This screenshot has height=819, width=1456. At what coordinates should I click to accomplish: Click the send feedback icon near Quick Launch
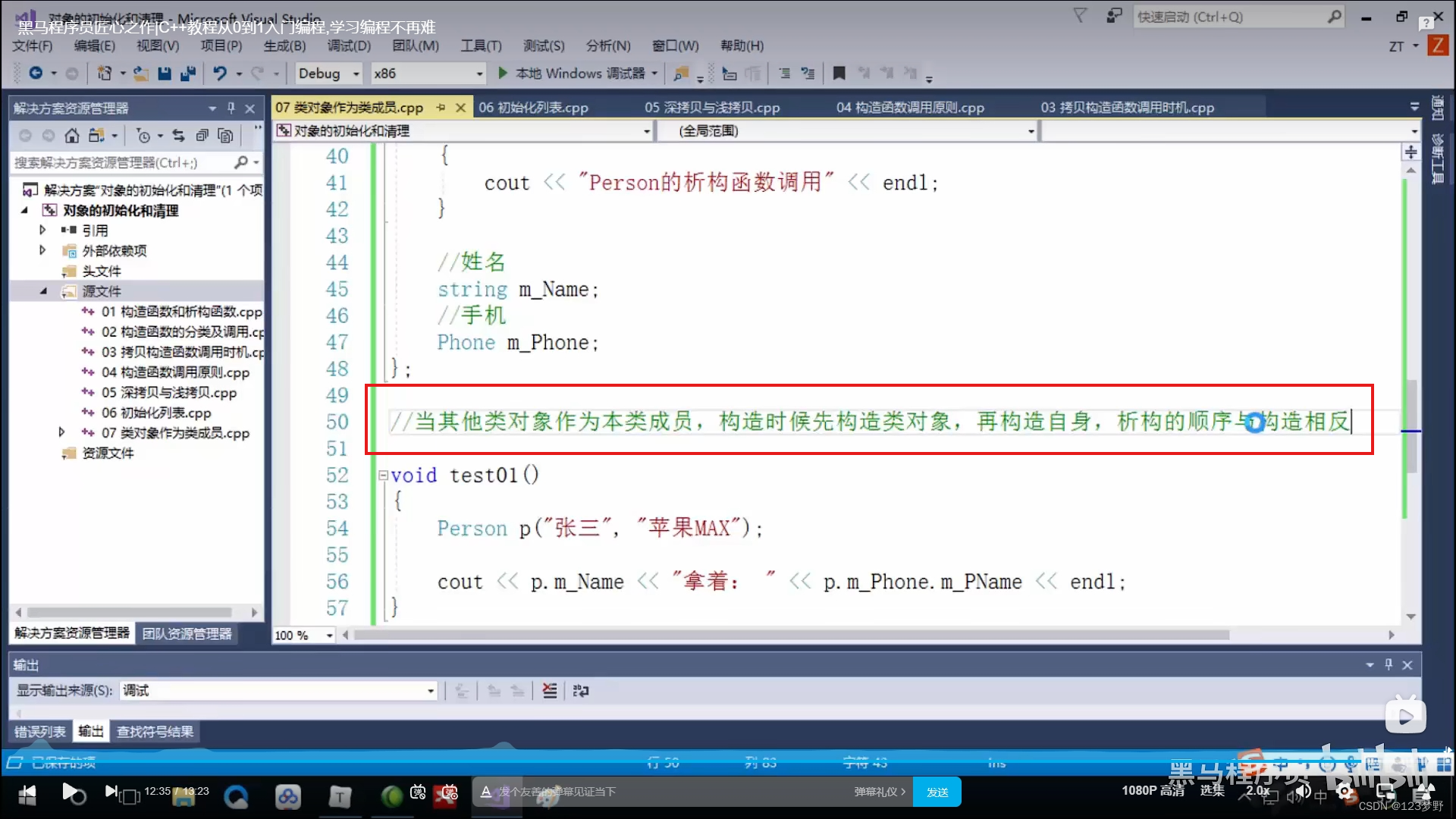[x=1114, y=16]
